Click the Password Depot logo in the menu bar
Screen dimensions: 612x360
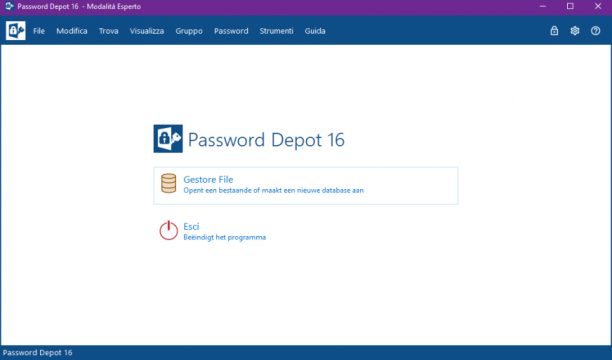click(x=16, y=30)
